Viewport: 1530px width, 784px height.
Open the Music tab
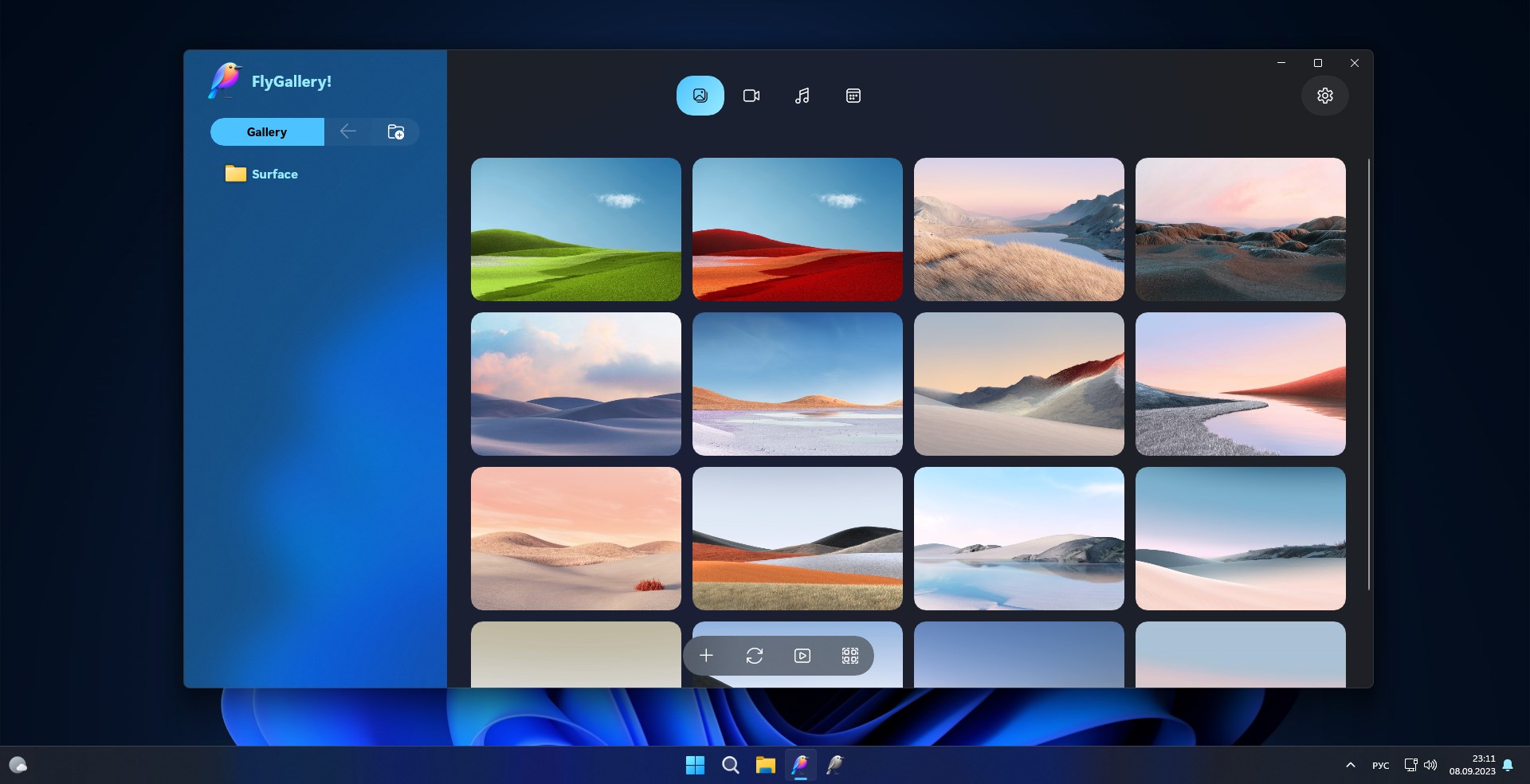pos(802,96)
